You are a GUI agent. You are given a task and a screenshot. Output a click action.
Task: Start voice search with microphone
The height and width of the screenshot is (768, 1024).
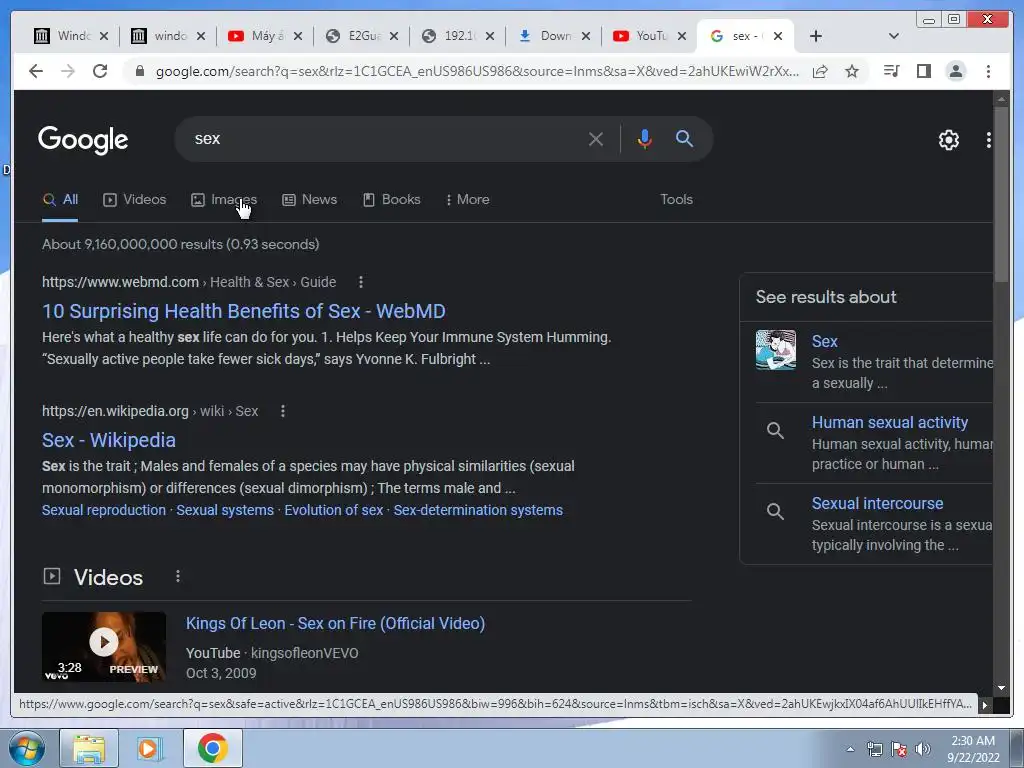(645, 139)
